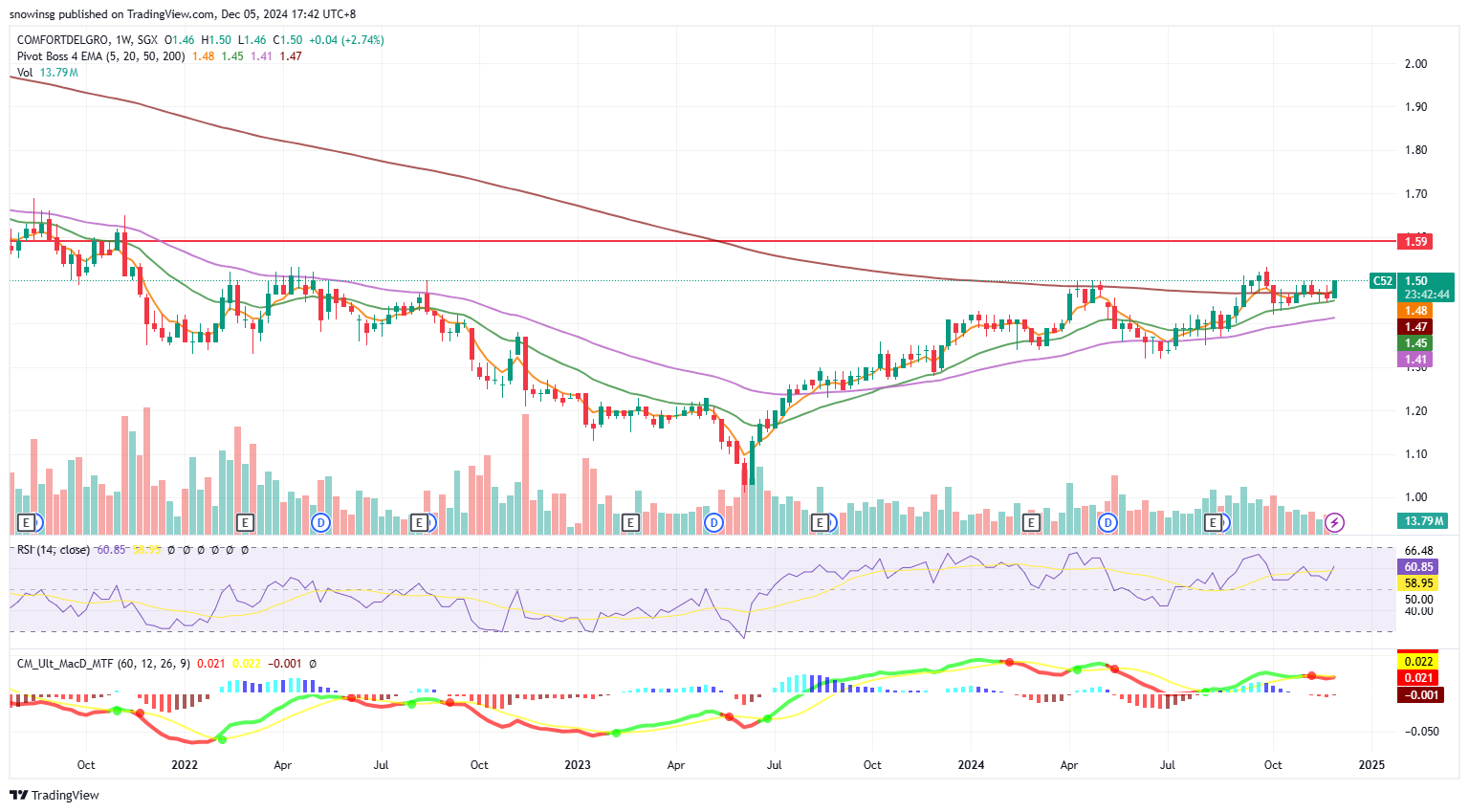Click the Pivot Boss 4 EMA indicator legend
This screenshot has width=1469, height=812.
coord(101,56)
